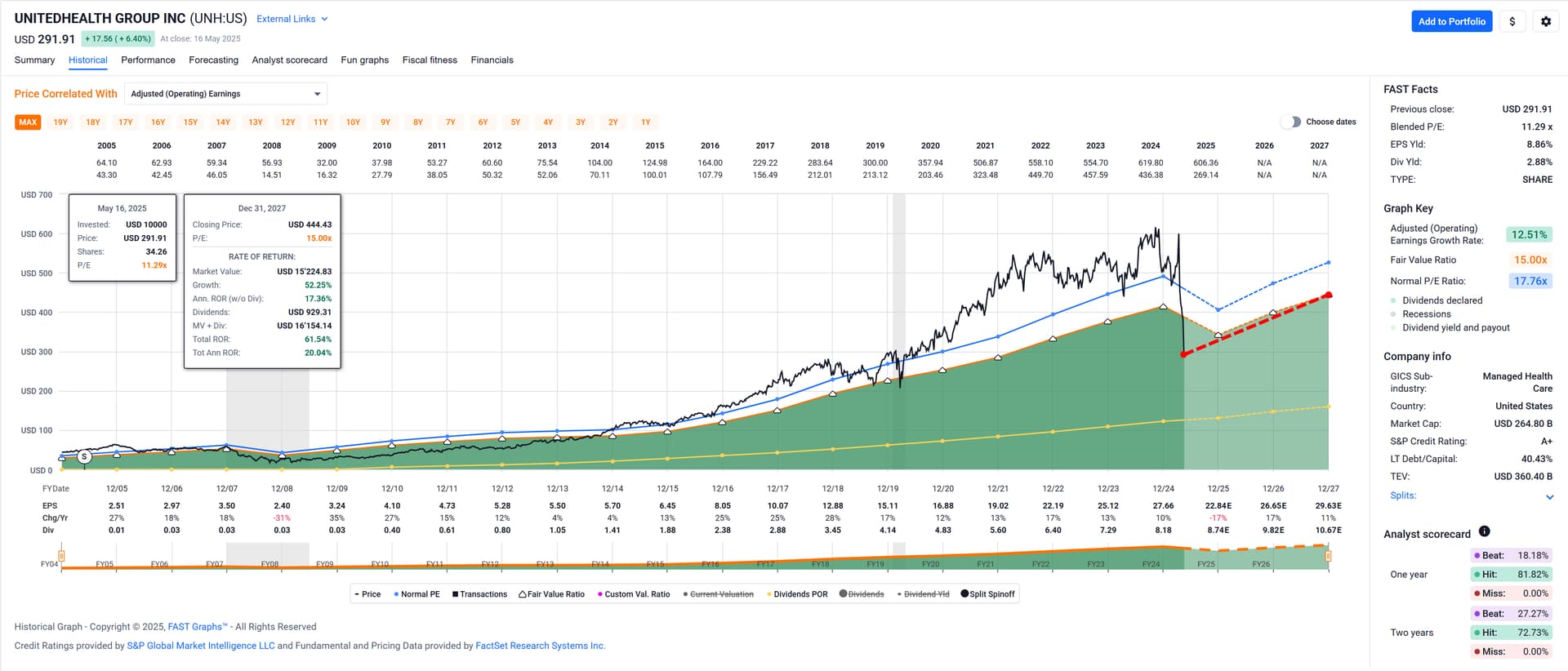This screenshot has width=1568, height=671.
Task: Select the 5Y time range
Action: click(x=515, y=122)
